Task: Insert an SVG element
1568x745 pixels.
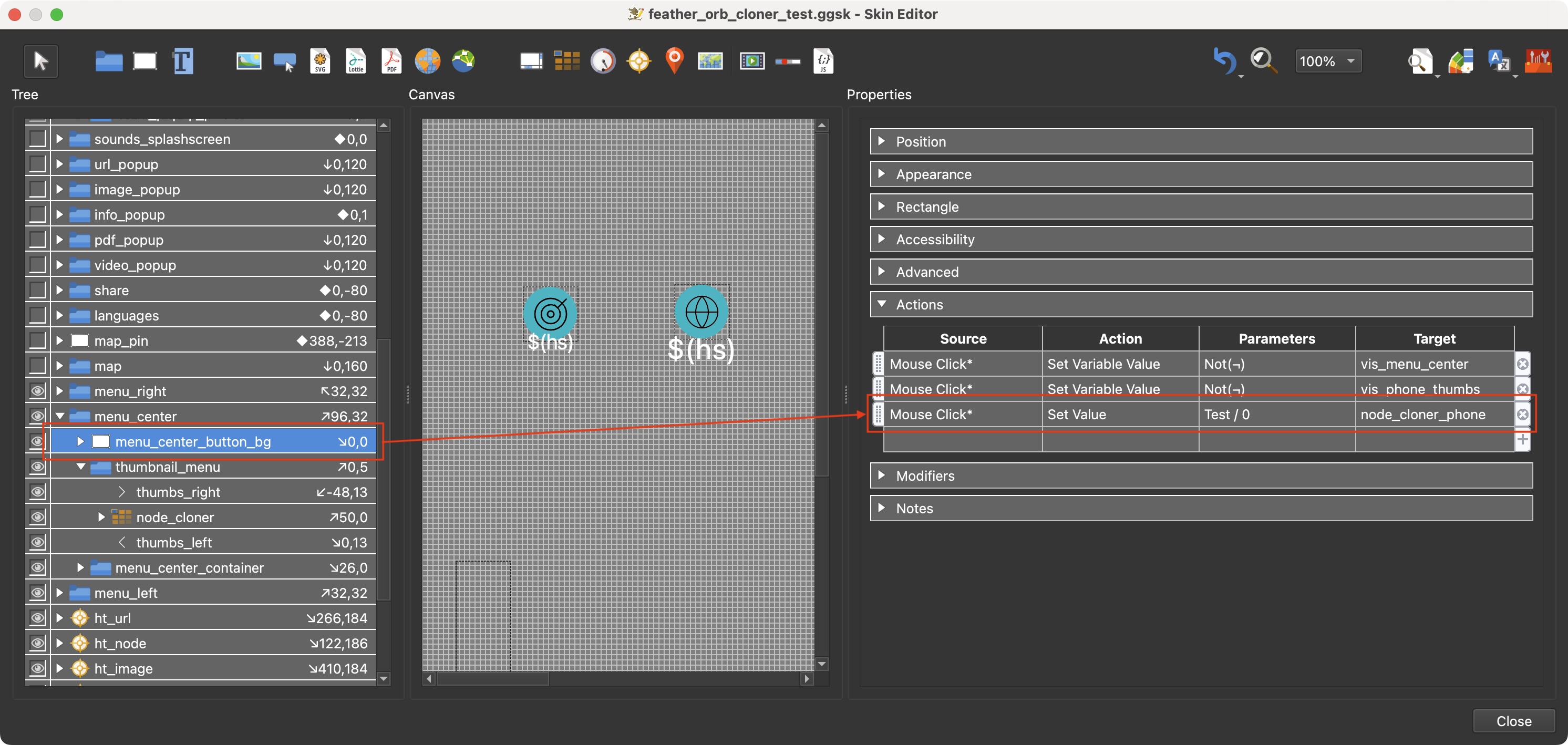Action: click(x=320, y=61)
